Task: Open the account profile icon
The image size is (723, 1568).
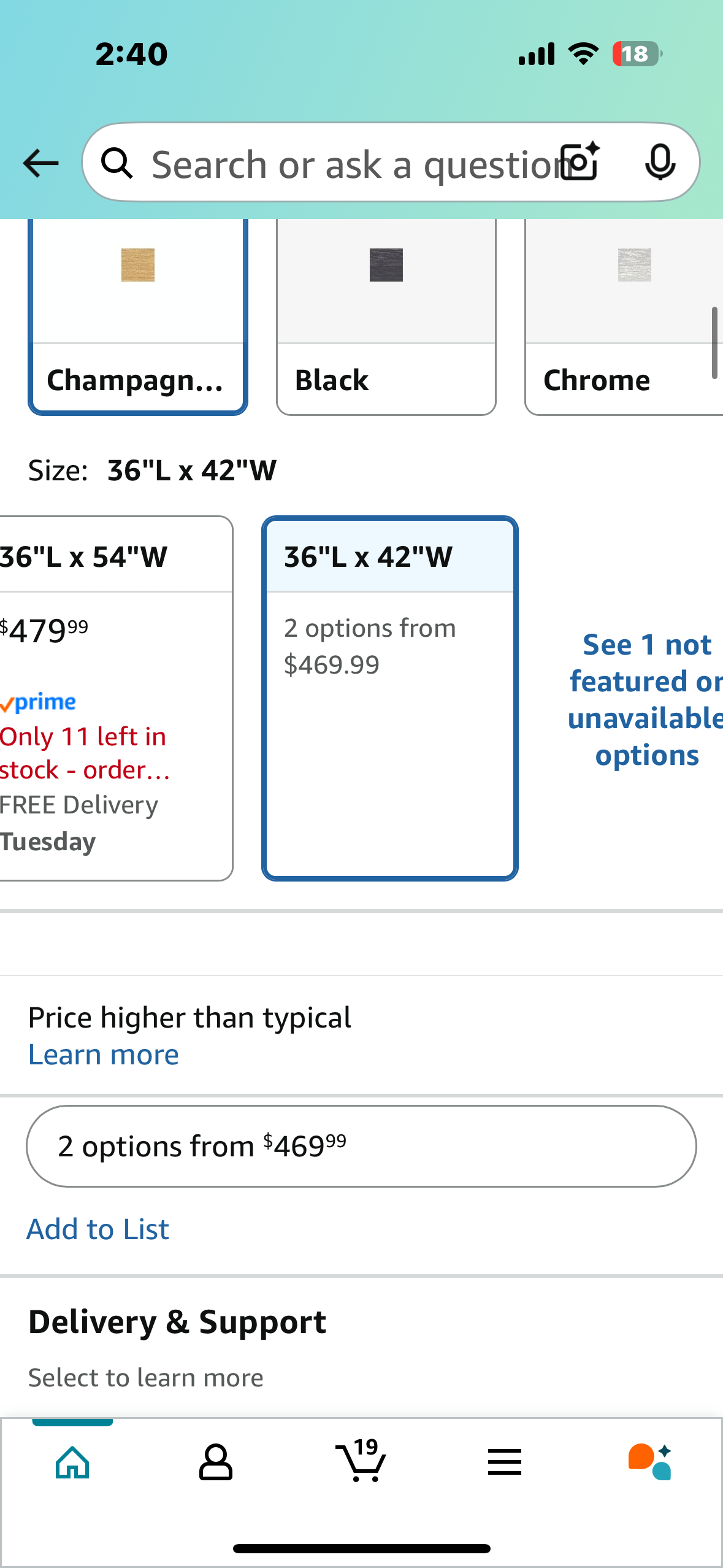Action: click(x=216, y=1462)
